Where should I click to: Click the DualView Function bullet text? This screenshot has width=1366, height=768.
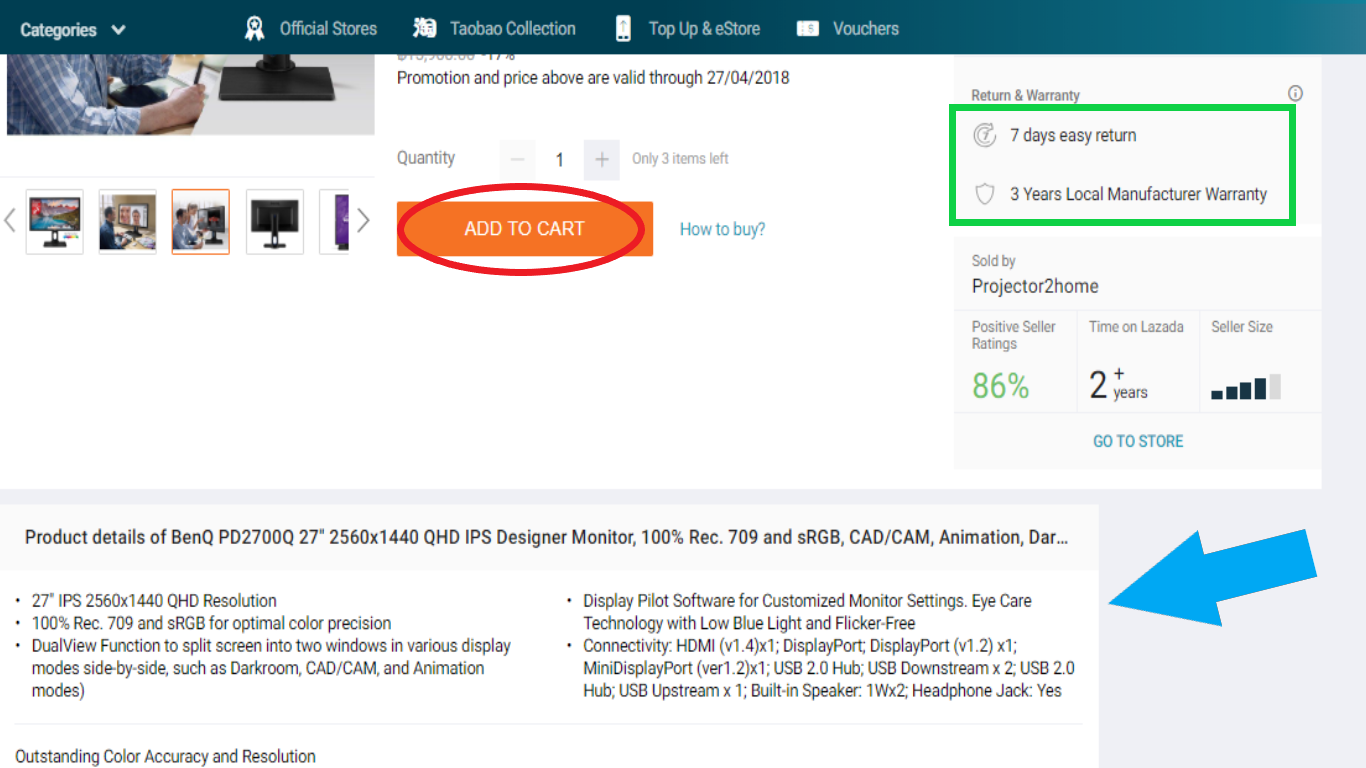[271, 668]
